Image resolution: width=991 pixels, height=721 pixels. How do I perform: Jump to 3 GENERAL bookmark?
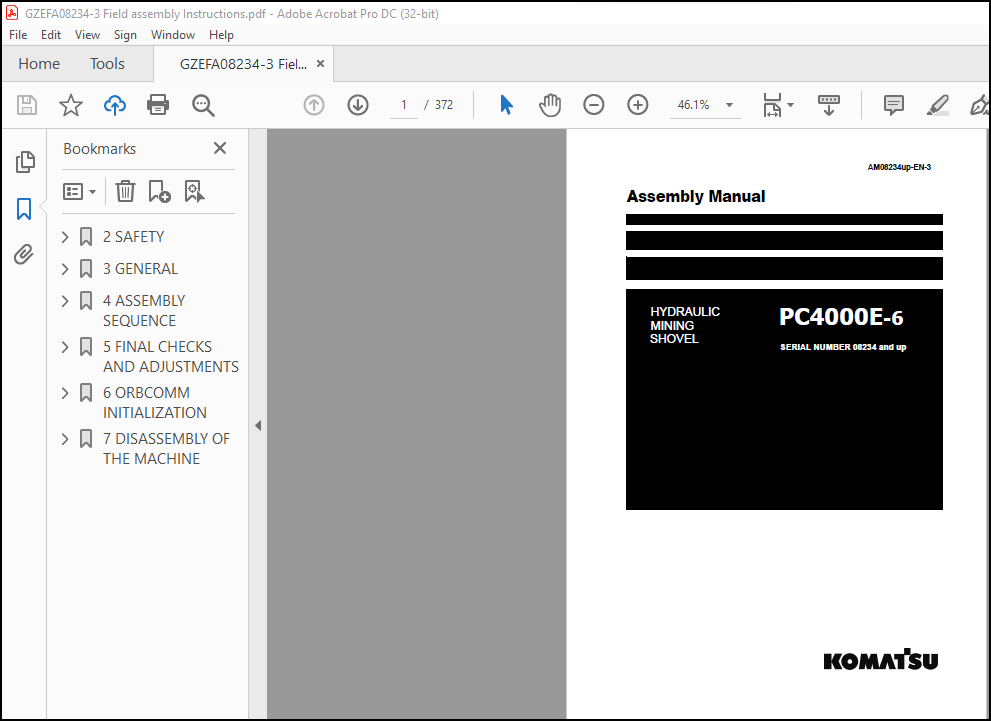(140, 269)
